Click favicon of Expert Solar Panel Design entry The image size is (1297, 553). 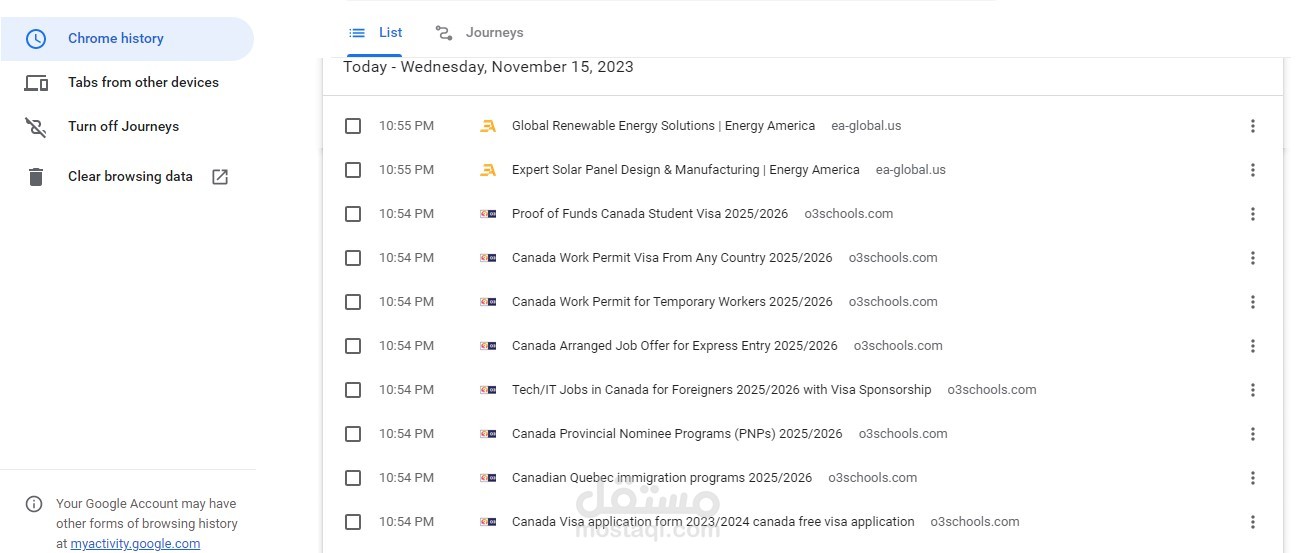[x=488, y=170]
